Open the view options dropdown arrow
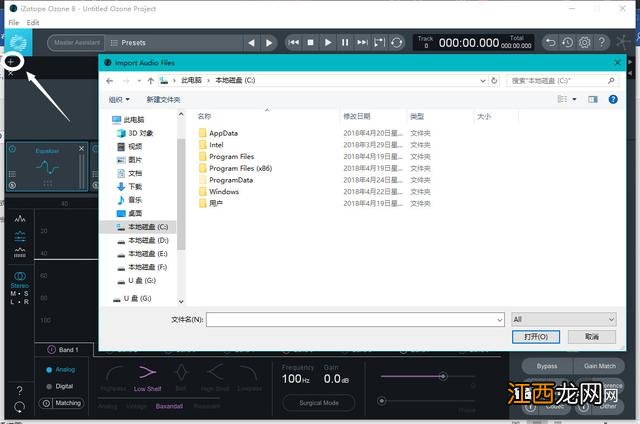Screen dimensions: 640x424 pos(574,99)
